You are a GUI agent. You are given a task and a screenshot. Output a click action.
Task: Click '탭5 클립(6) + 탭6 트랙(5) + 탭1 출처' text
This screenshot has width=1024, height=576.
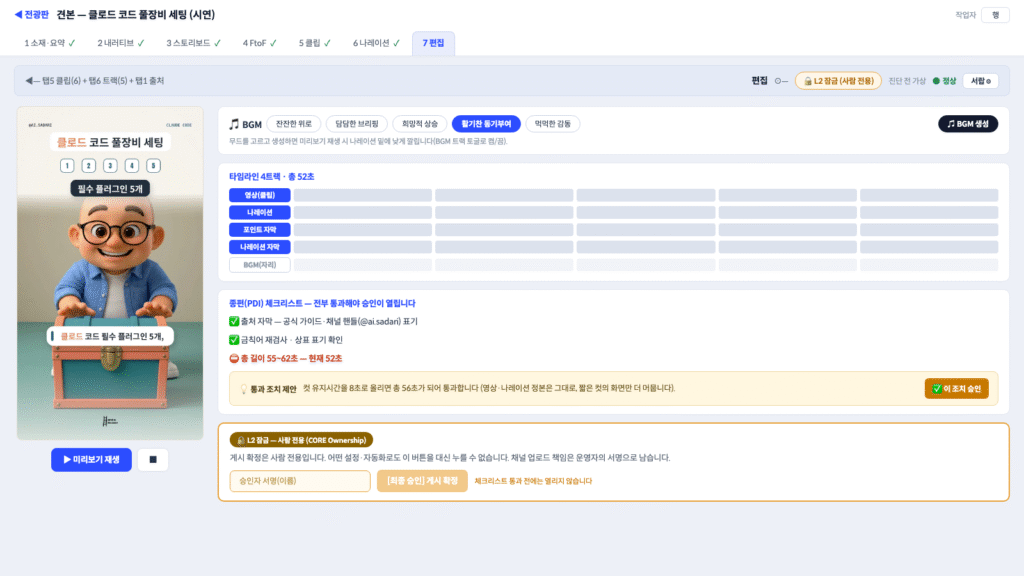tap(103, 81)
